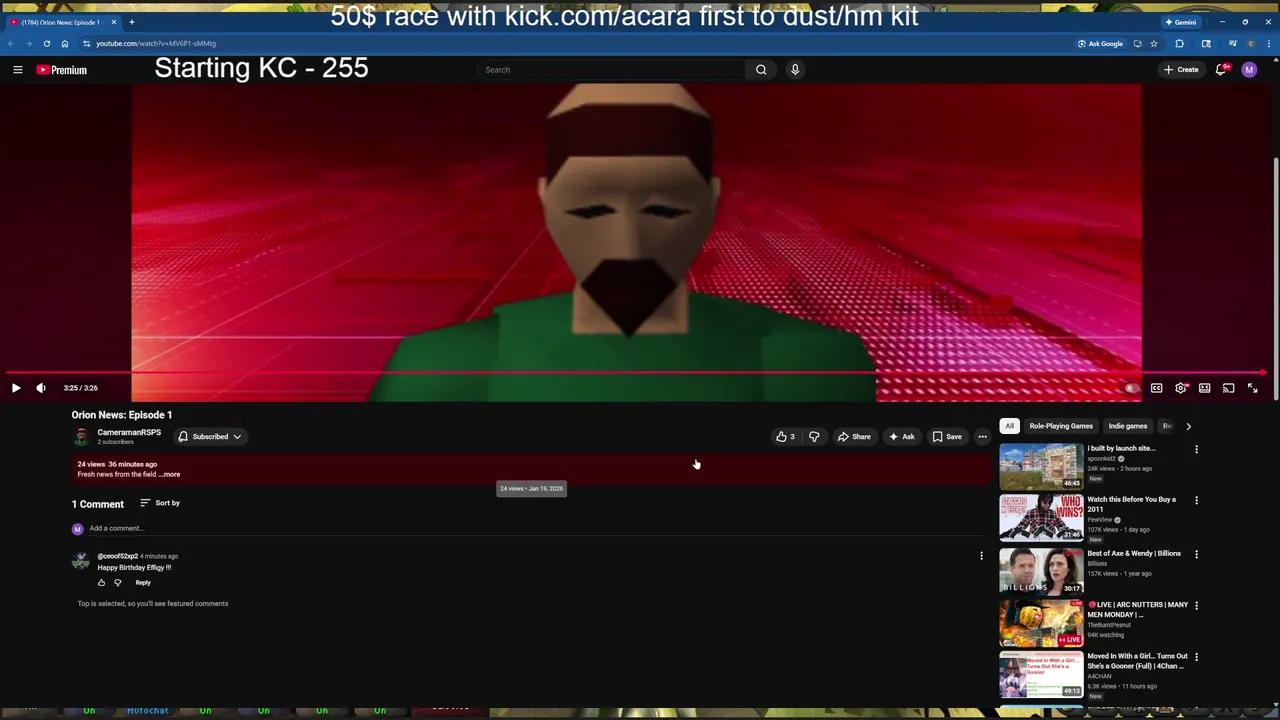Go to YouTube Premium home logo
The height and width of the screenshot is (720, 1280).
click(x=62, y=70)
